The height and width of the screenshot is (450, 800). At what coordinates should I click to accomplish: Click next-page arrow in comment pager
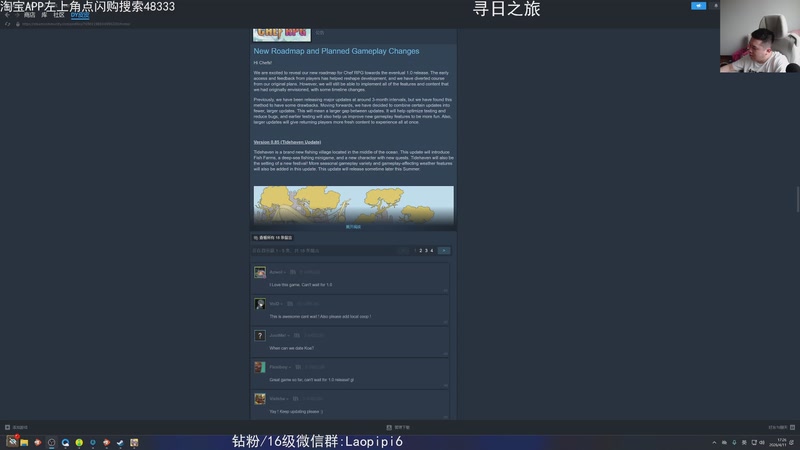click(x=444, y=251)
